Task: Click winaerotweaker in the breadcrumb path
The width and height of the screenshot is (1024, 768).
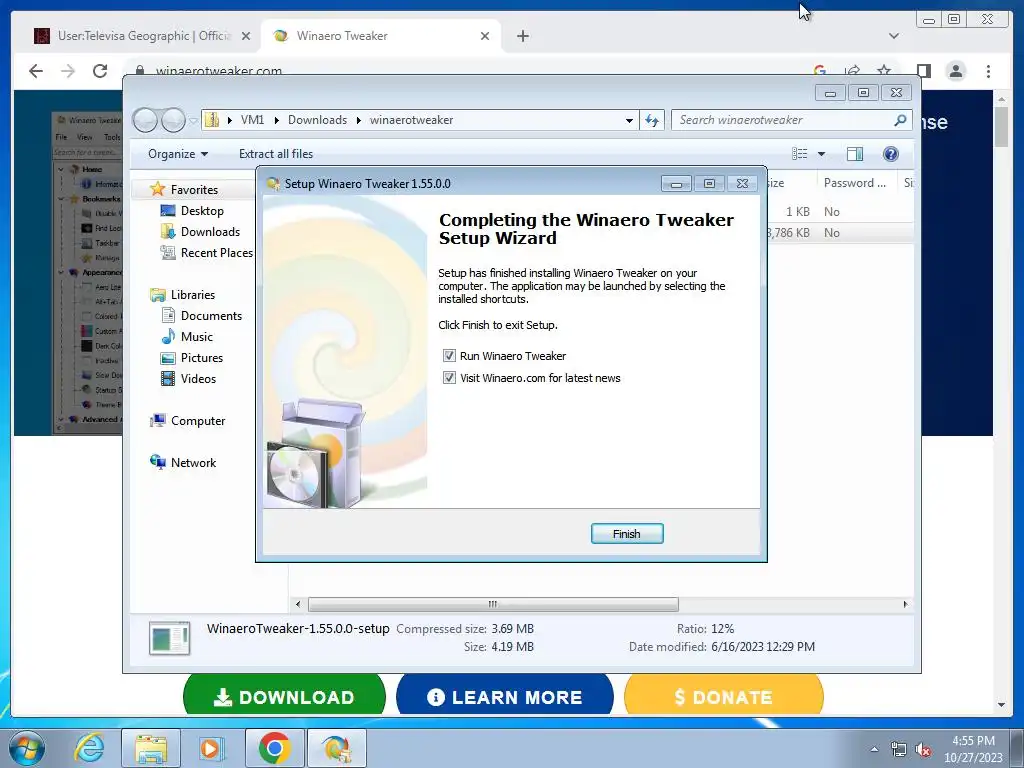Action: pyautogui.click(x=411, y=120)
